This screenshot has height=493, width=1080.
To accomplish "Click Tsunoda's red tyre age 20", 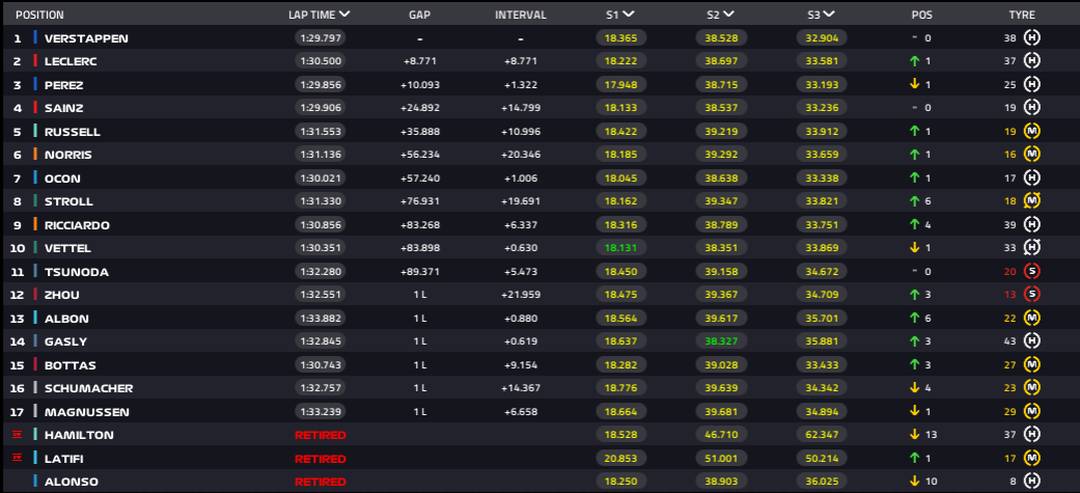I will click(x=1010, y=272).
